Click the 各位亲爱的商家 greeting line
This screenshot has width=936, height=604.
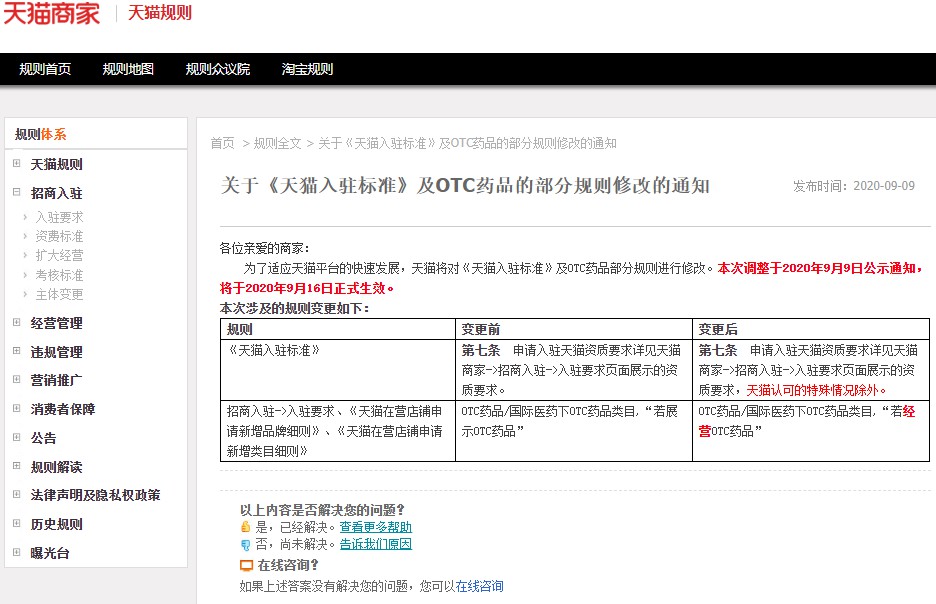click(x=264, y=248)
